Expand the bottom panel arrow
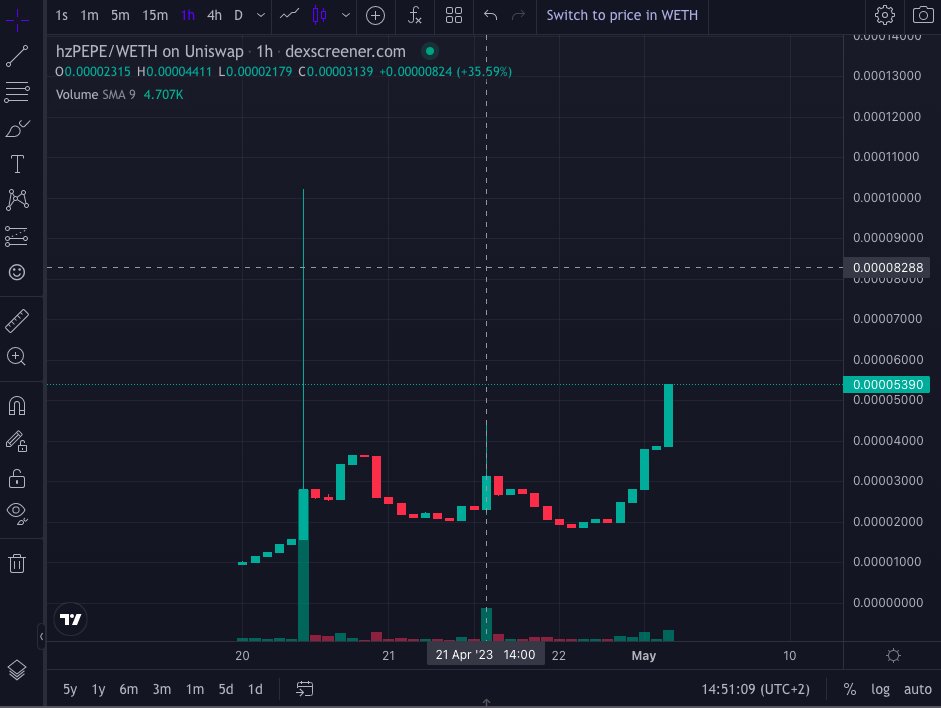 tap(487, 703)
